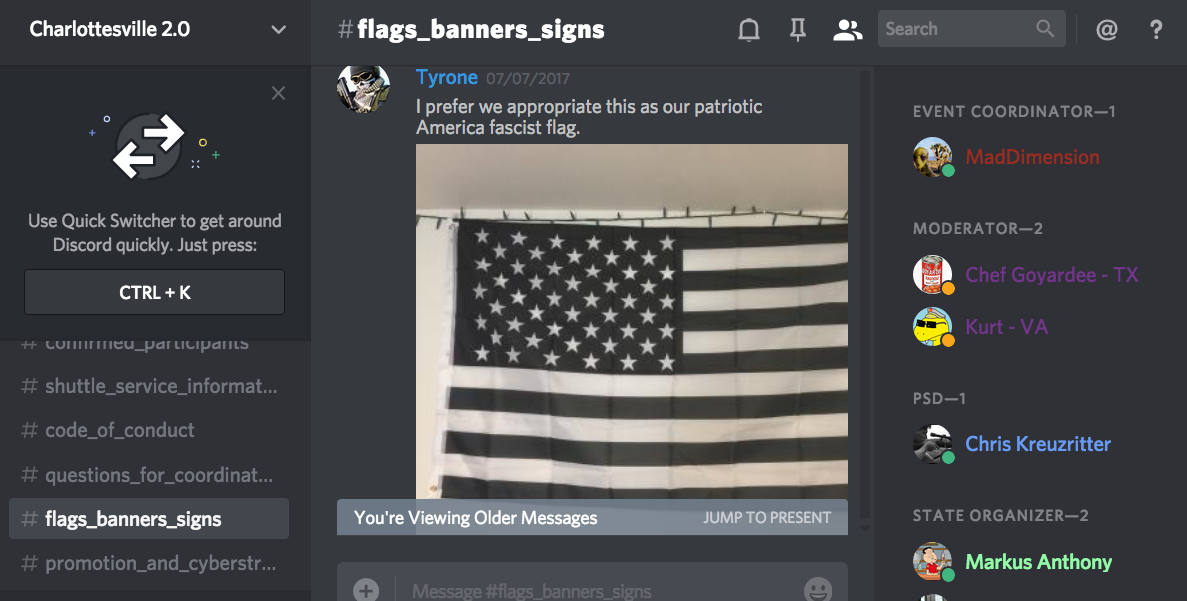Image resolution: width=1187 pixels, height=601 pixels.
Task: Dismiss the Quick Switcher tip
Action: [x=279, y=93]
